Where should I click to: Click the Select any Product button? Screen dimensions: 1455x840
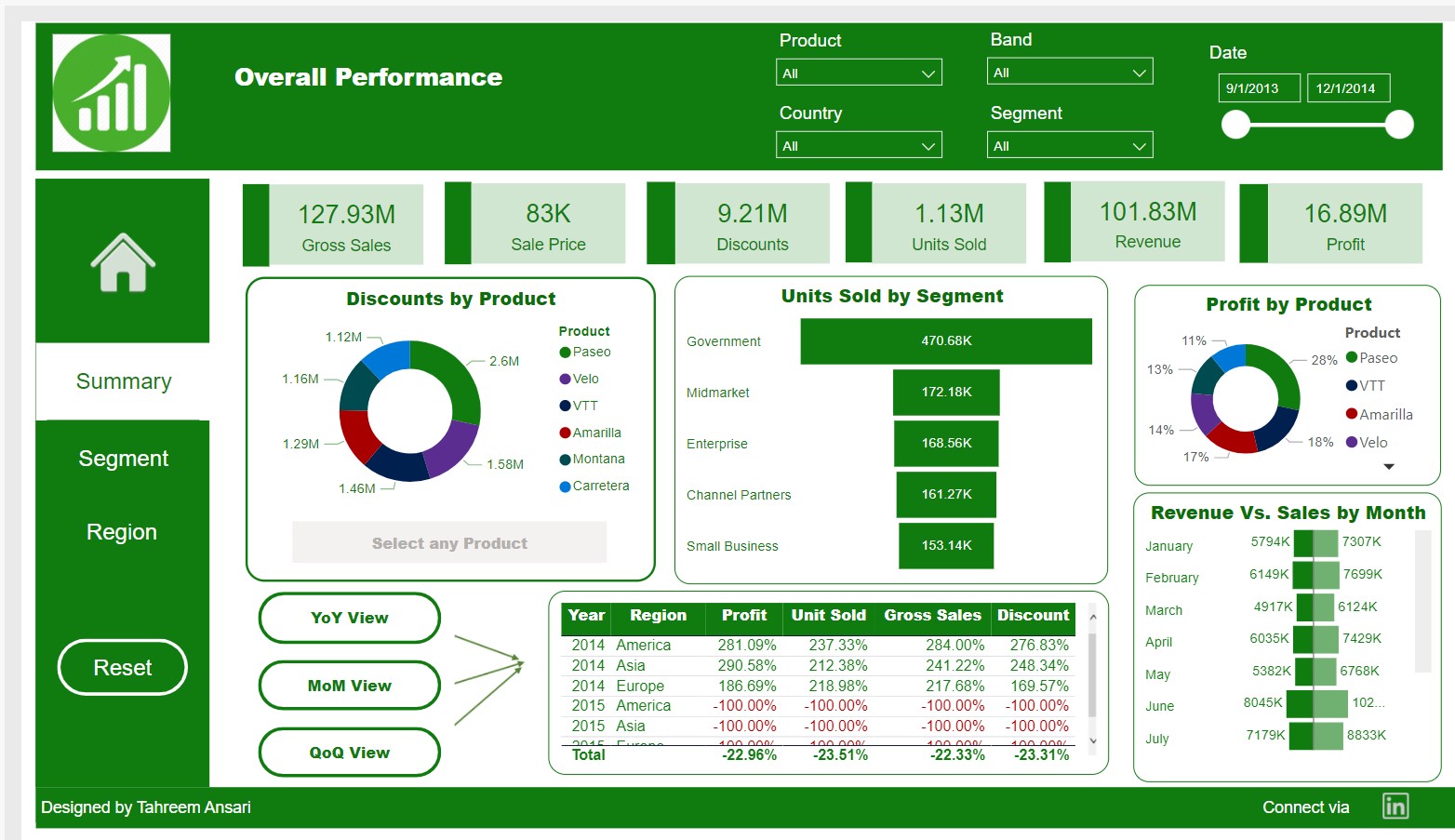(449, 542)
